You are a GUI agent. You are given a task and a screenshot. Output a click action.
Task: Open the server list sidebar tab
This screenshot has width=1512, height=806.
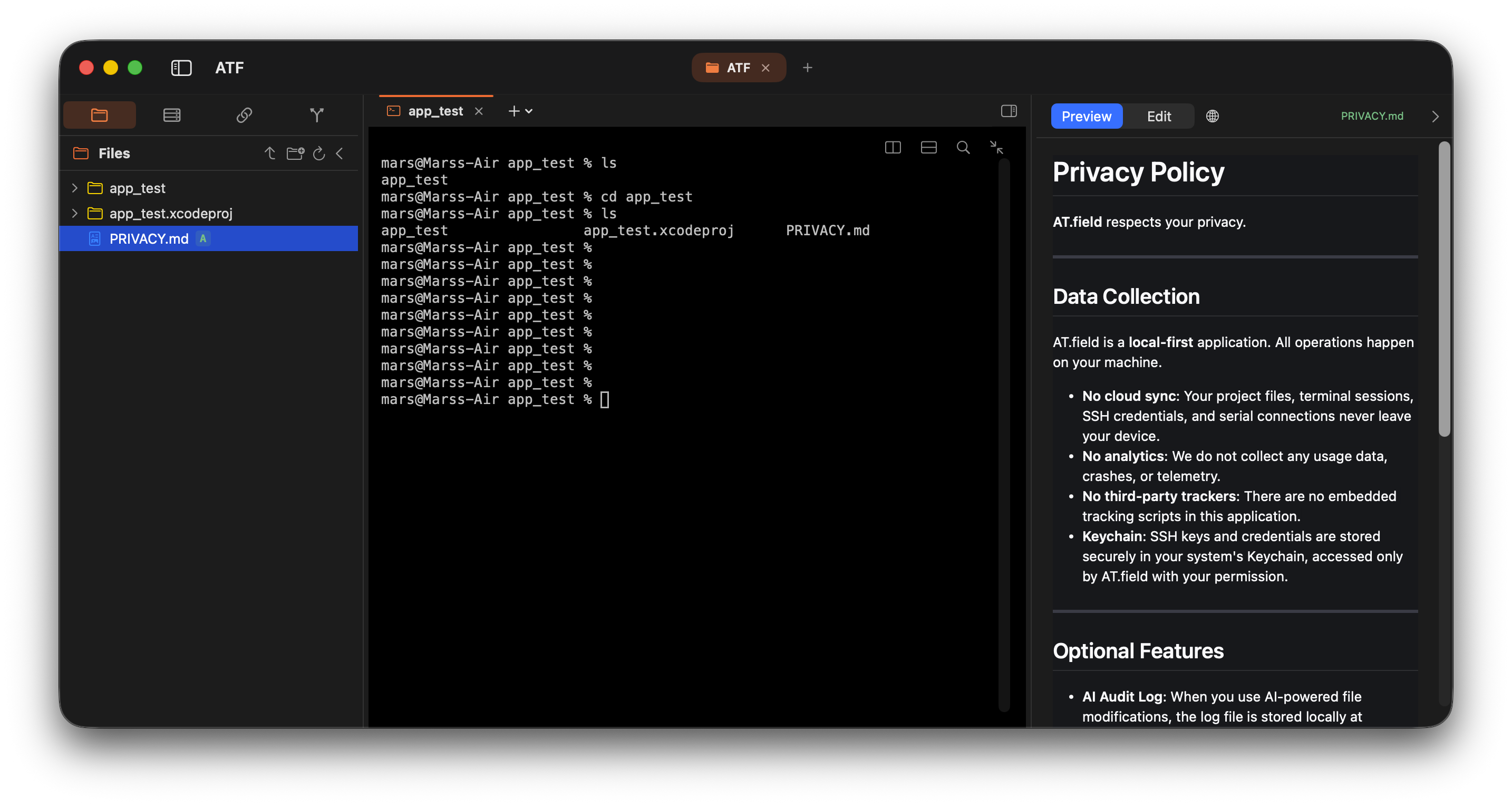tap(171, 114)
